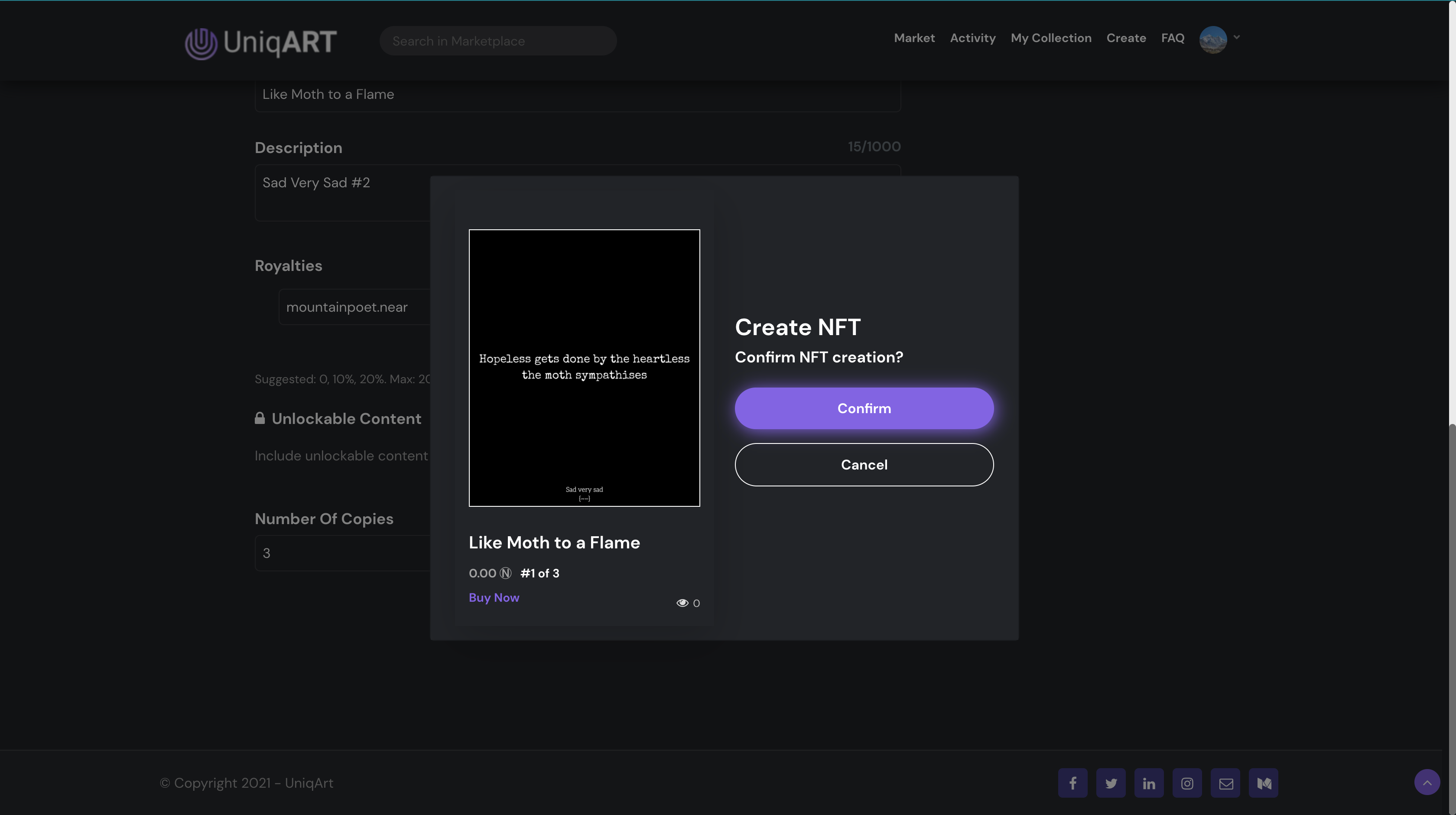Click the LinkedIn footer icon
Viewport: 1456px width, 815px height.
[1148, 783]
